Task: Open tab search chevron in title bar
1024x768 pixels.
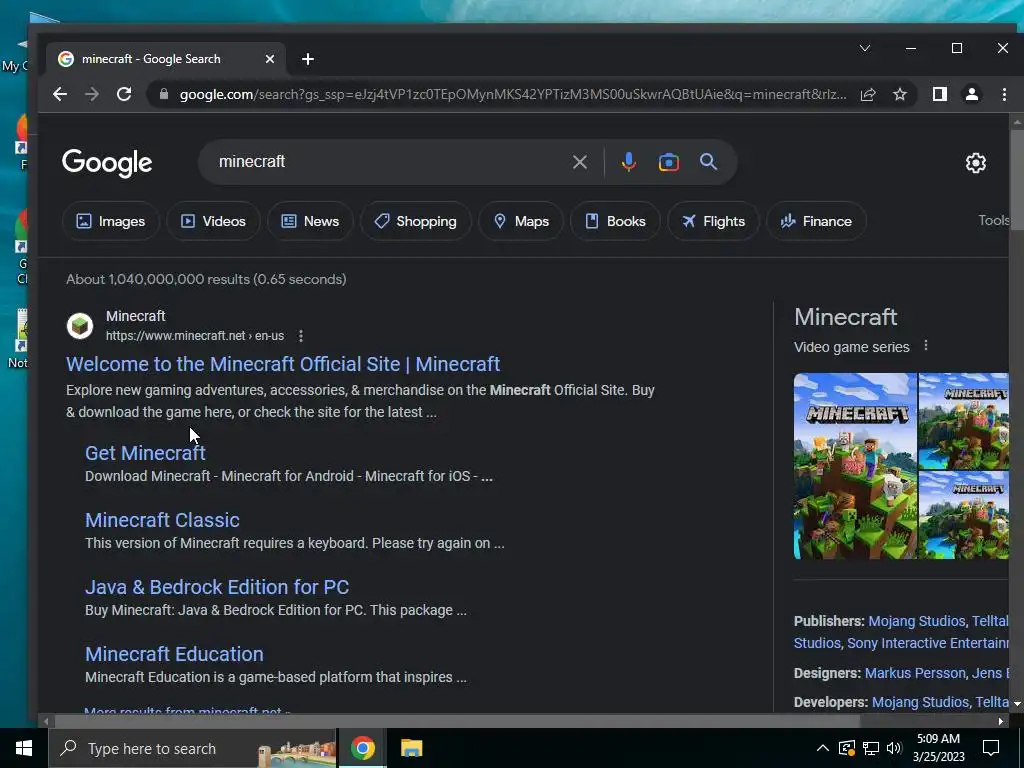Action: [x=865, y=48]
